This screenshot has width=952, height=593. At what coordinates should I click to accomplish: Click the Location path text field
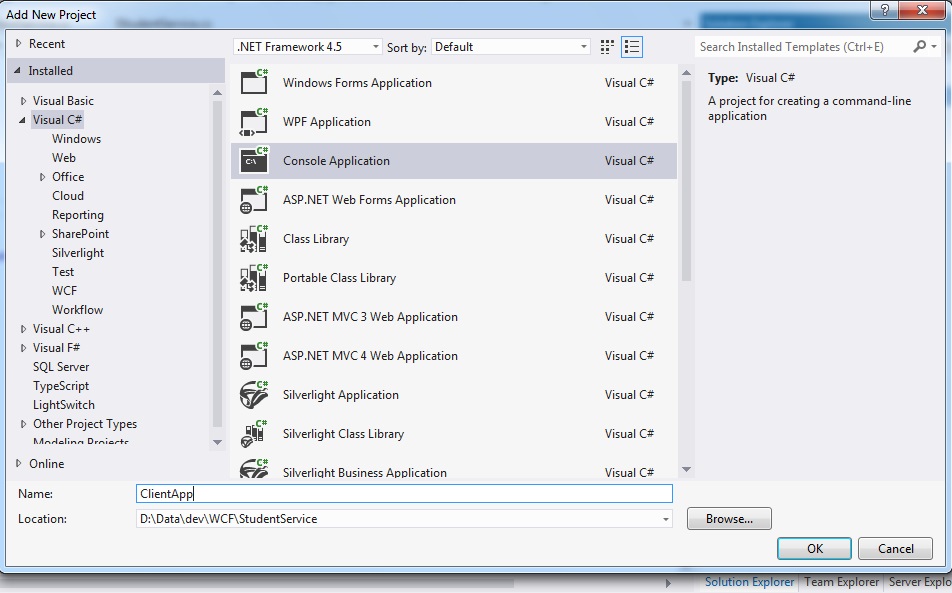click(398, 519)
